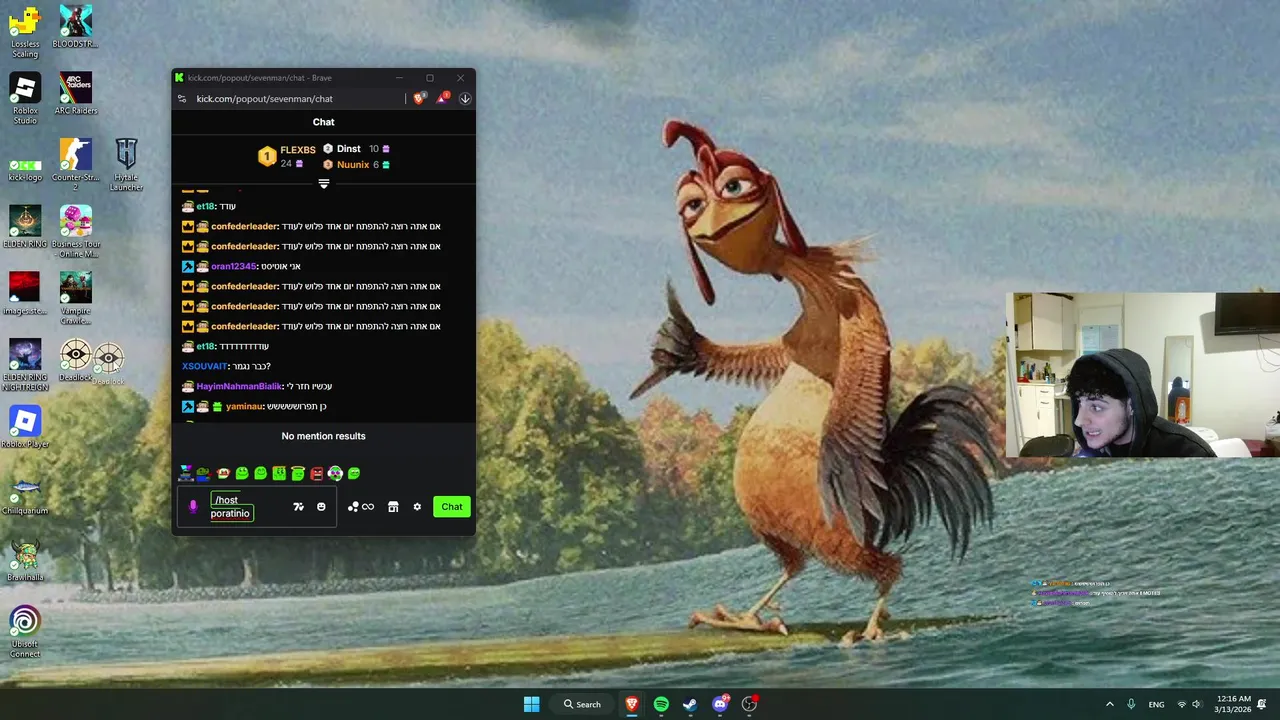Open Steam from the taskbar
This screenshot has height=720, width=1280.
pos(690,704)
